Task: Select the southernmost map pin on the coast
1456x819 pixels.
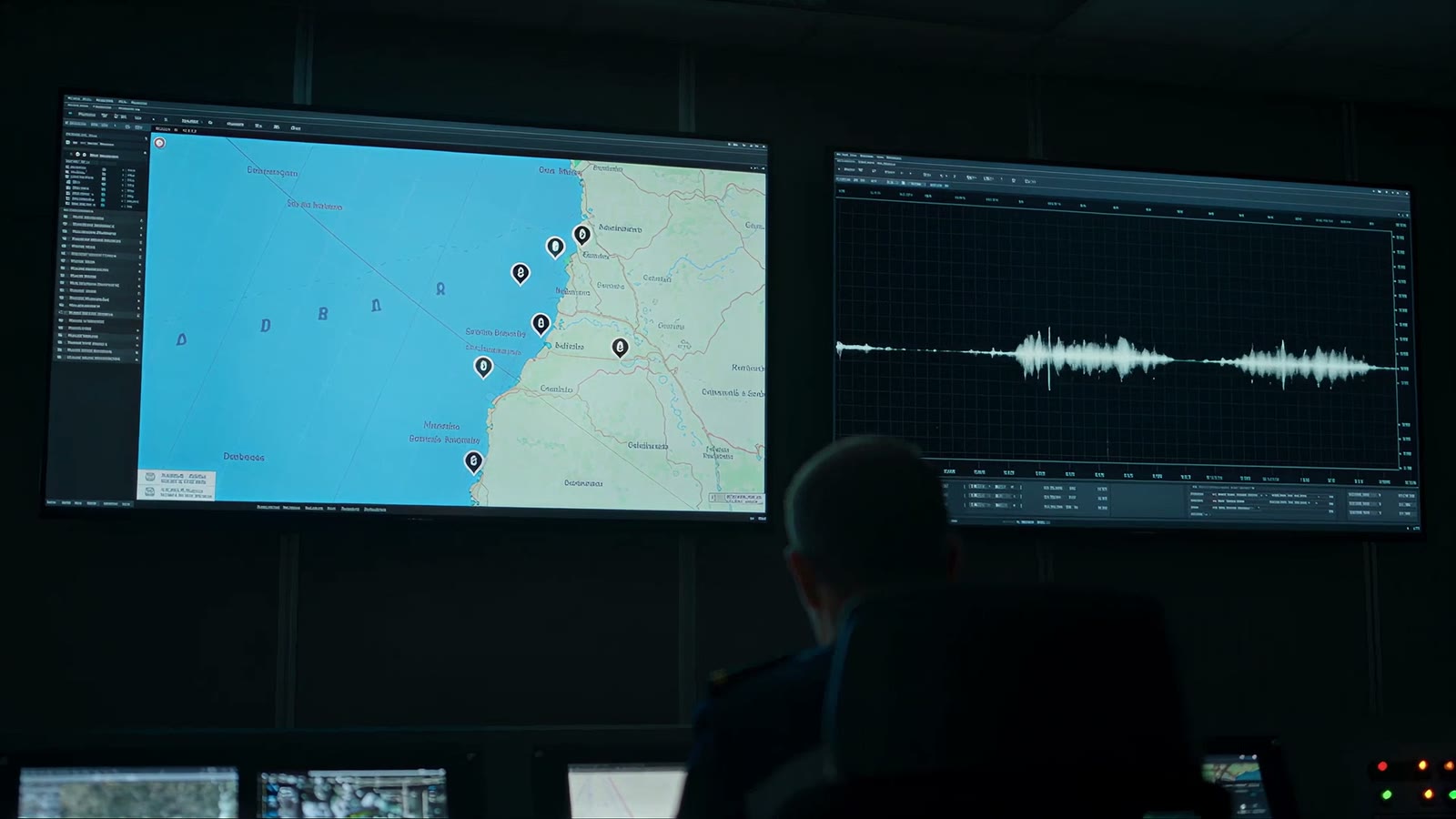Action: [x=473, y=461]
